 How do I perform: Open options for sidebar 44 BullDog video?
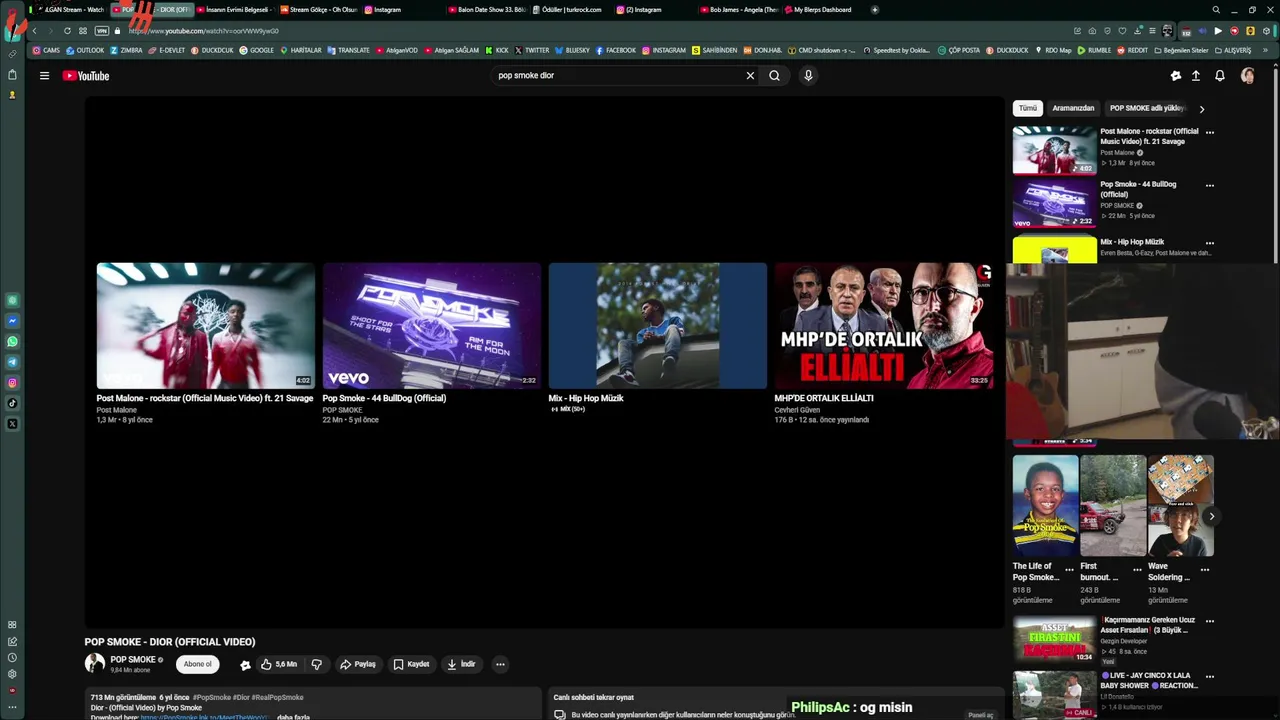click(1210, 185)
